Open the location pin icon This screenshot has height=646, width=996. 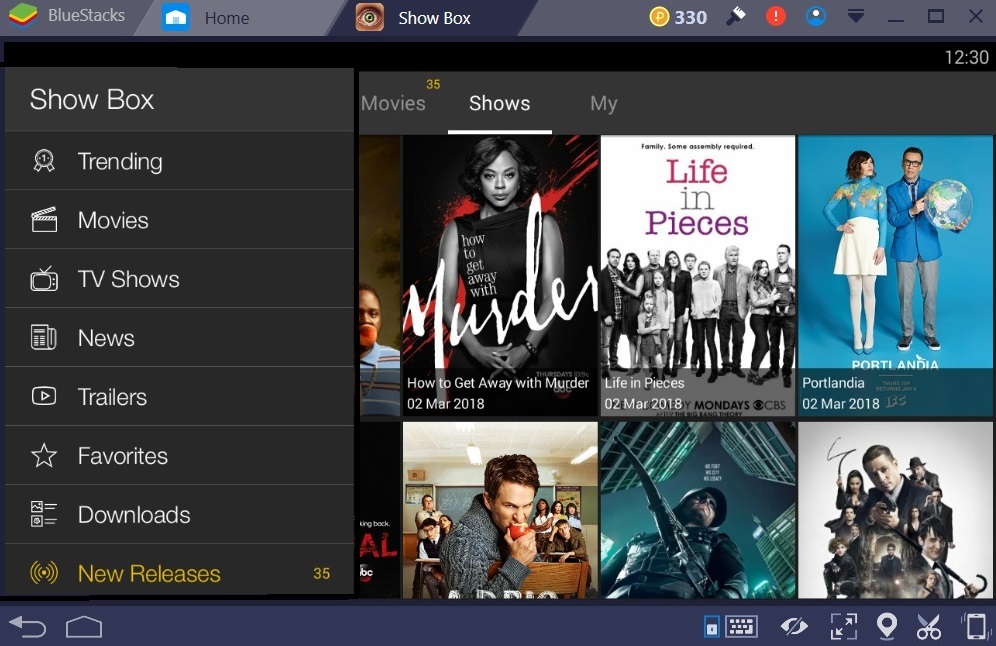887,627
